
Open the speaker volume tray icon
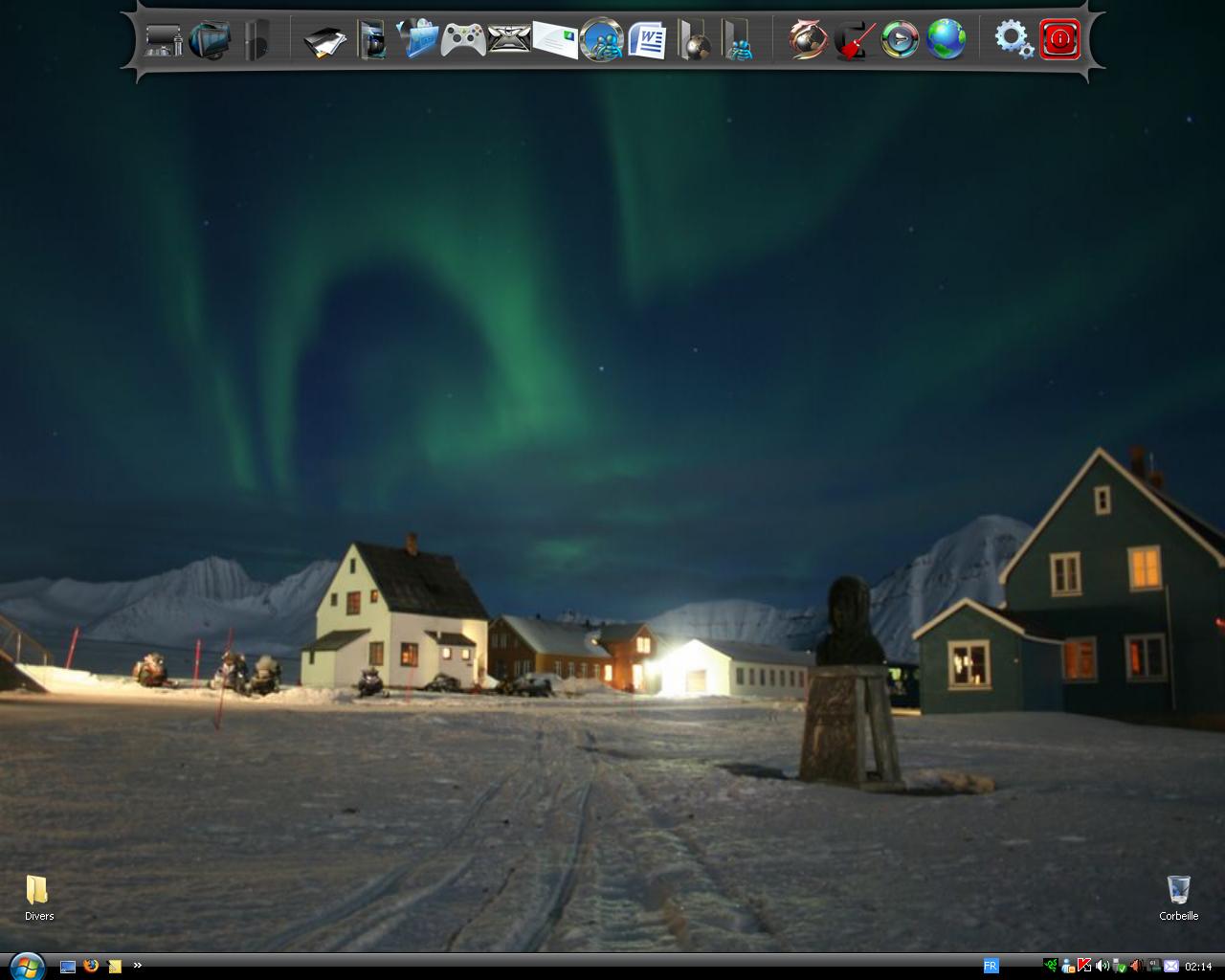1102,967
